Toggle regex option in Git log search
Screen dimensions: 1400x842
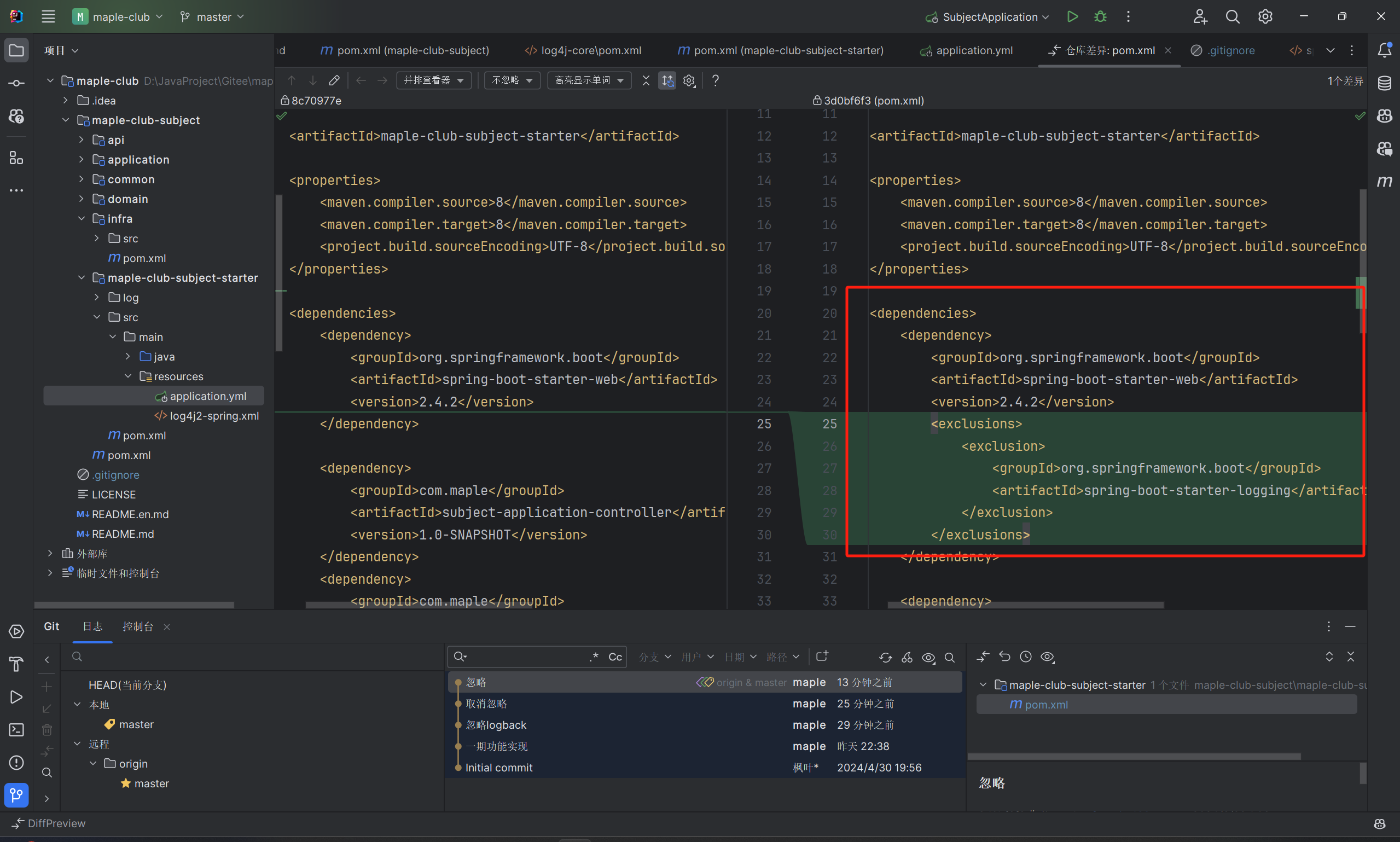pos(595,657)
